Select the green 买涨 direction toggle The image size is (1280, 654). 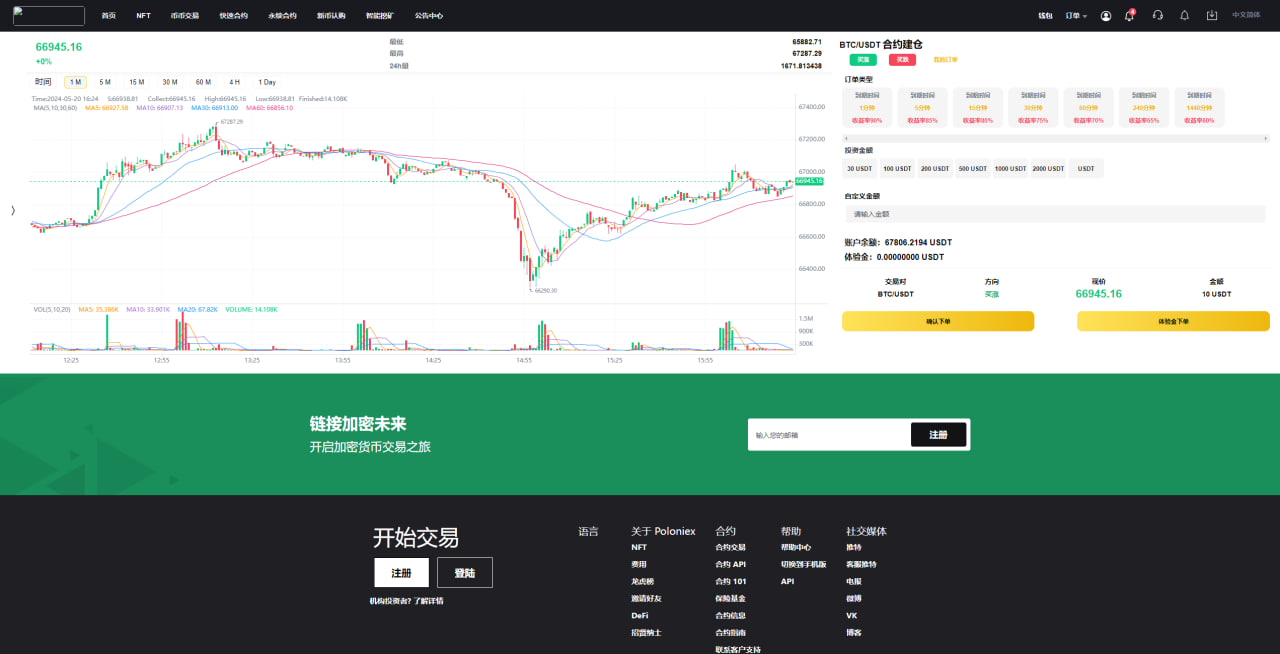(863, 60)
